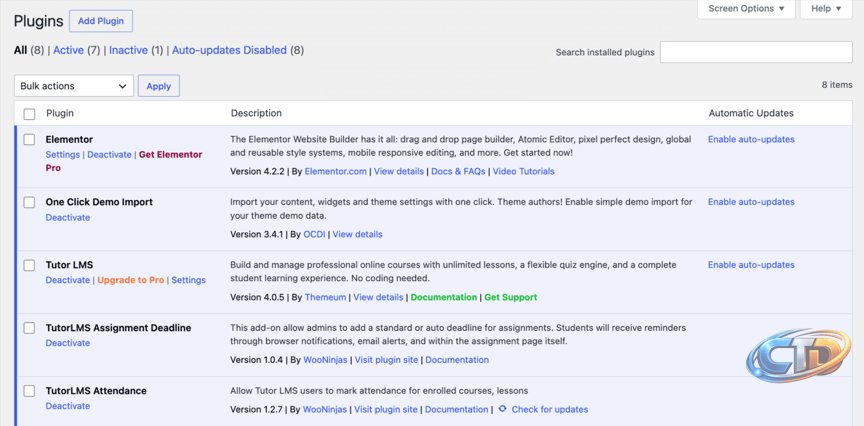Viewport: 864px width, 426px height.
Task: View details for Tutor LMS
Action: click(379, 297)
